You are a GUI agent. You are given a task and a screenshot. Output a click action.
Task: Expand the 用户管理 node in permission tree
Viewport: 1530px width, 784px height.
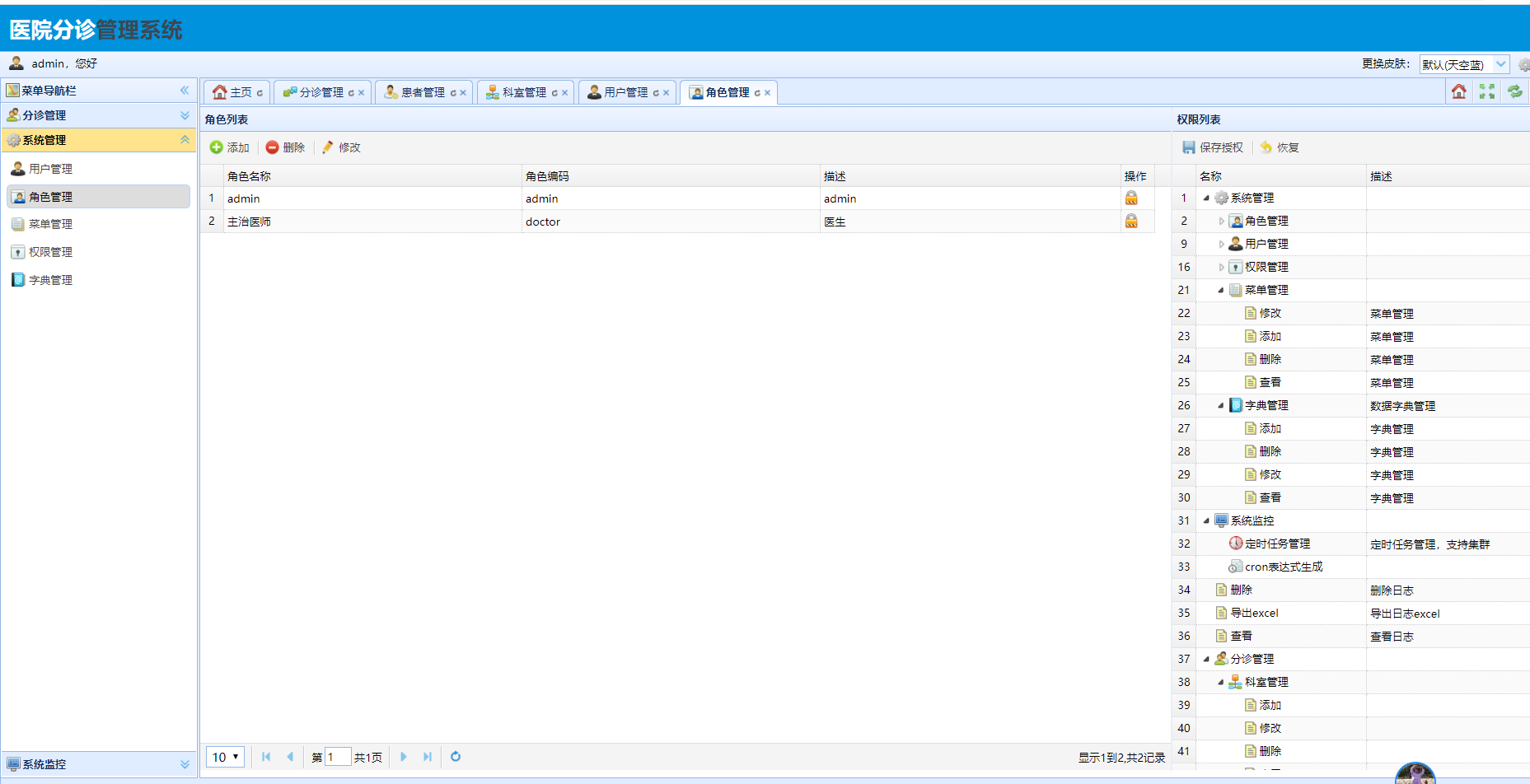[1221, 244]
